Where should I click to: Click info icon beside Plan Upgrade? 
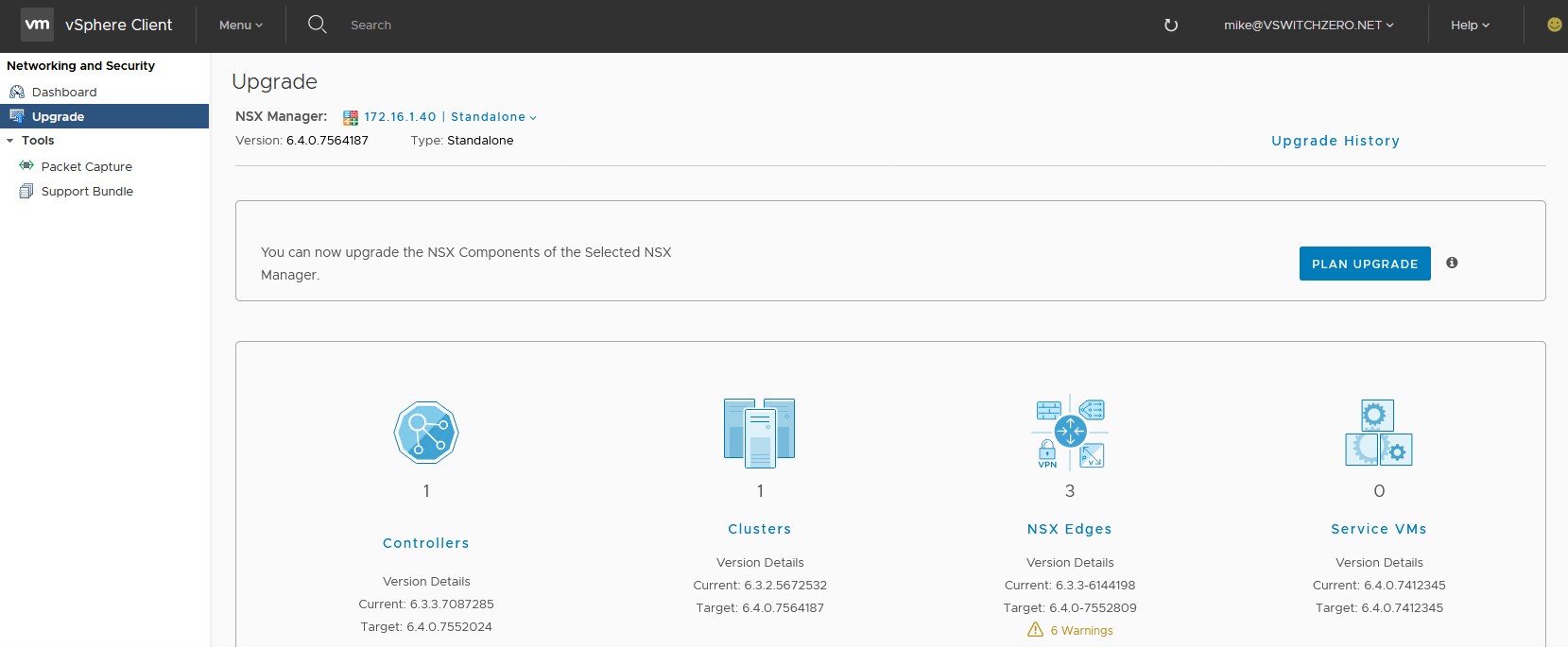1452,263
